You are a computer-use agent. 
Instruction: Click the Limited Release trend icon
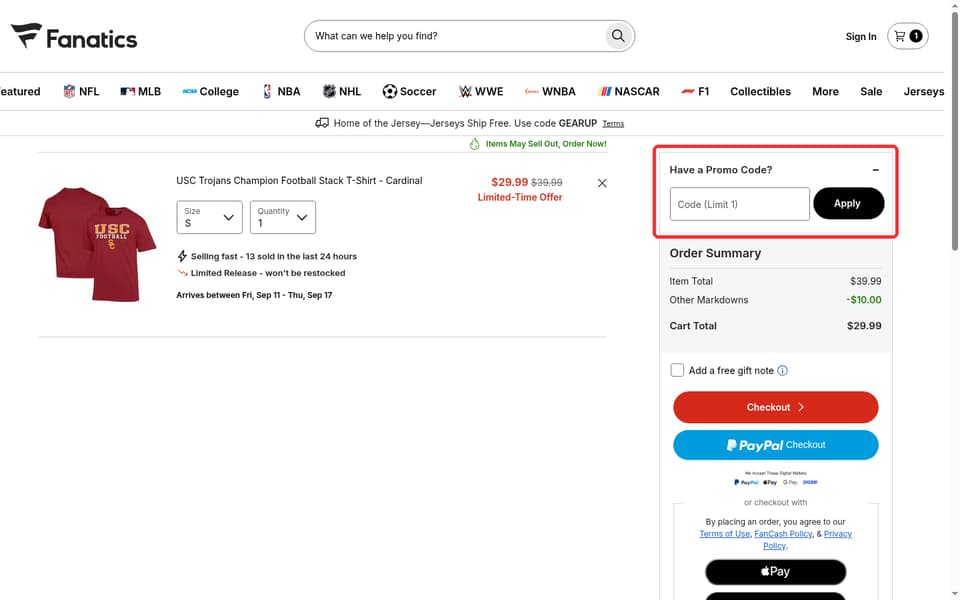pyautogui.click(x=182, y=273)
